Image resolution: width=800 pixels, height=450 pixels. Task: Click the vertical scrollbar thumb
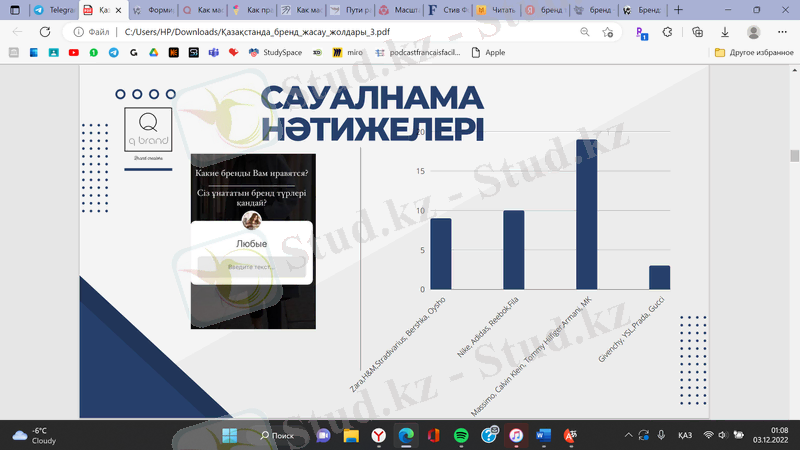[x=794, y=156]
